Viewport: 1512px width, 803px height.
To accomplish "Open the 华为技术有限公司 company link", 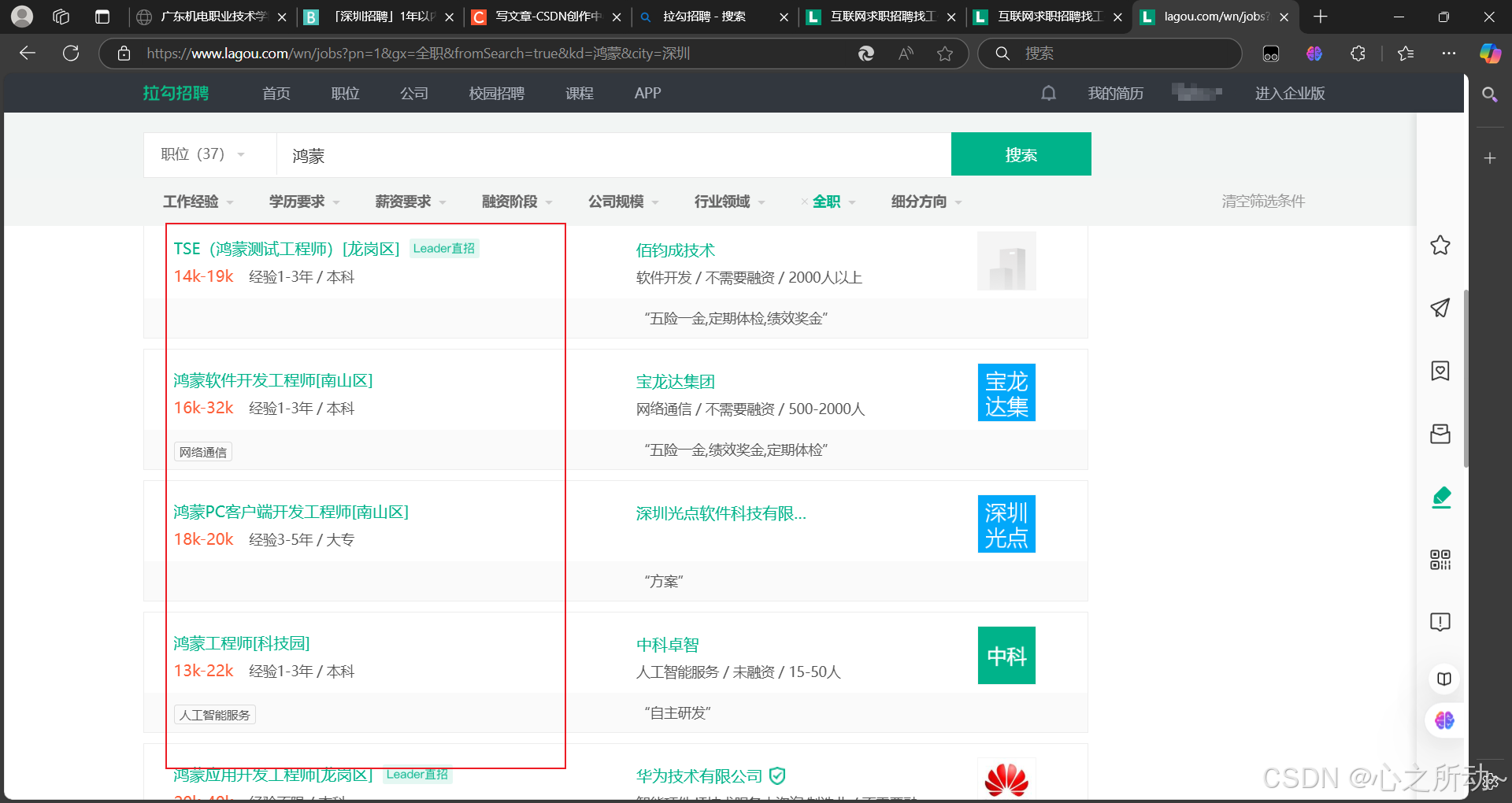I will tap(699, 776).
